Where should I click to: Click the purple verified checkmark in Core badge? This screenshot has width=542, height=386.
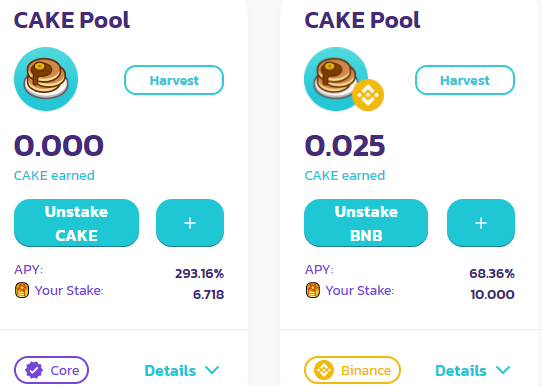pos(34,370)
